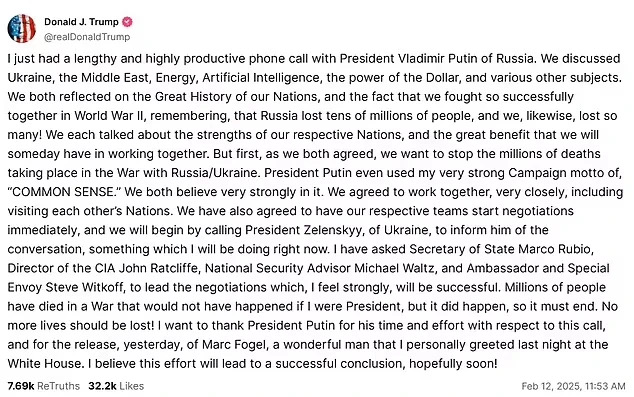Screen dimensions: 634x397
Task: Click the quoted "COMMON SENSE." text
Action: tap(64, 192)
